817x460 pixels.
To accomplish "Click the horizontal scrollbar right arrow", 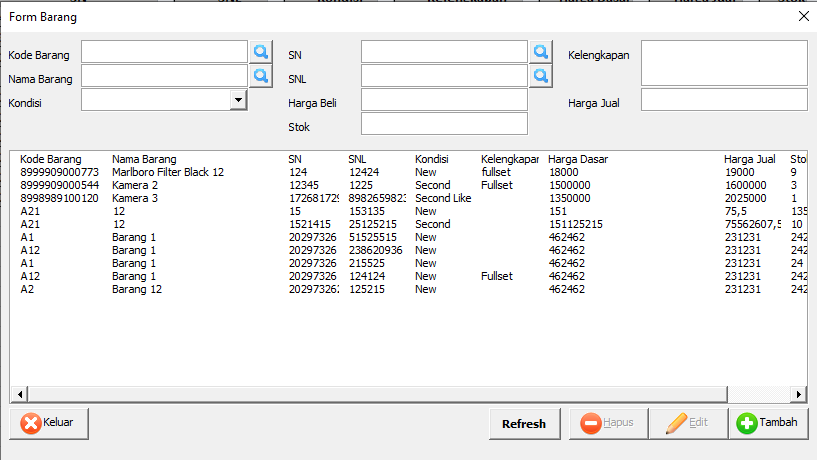I will pyautogui.click(x=798, y=394).
